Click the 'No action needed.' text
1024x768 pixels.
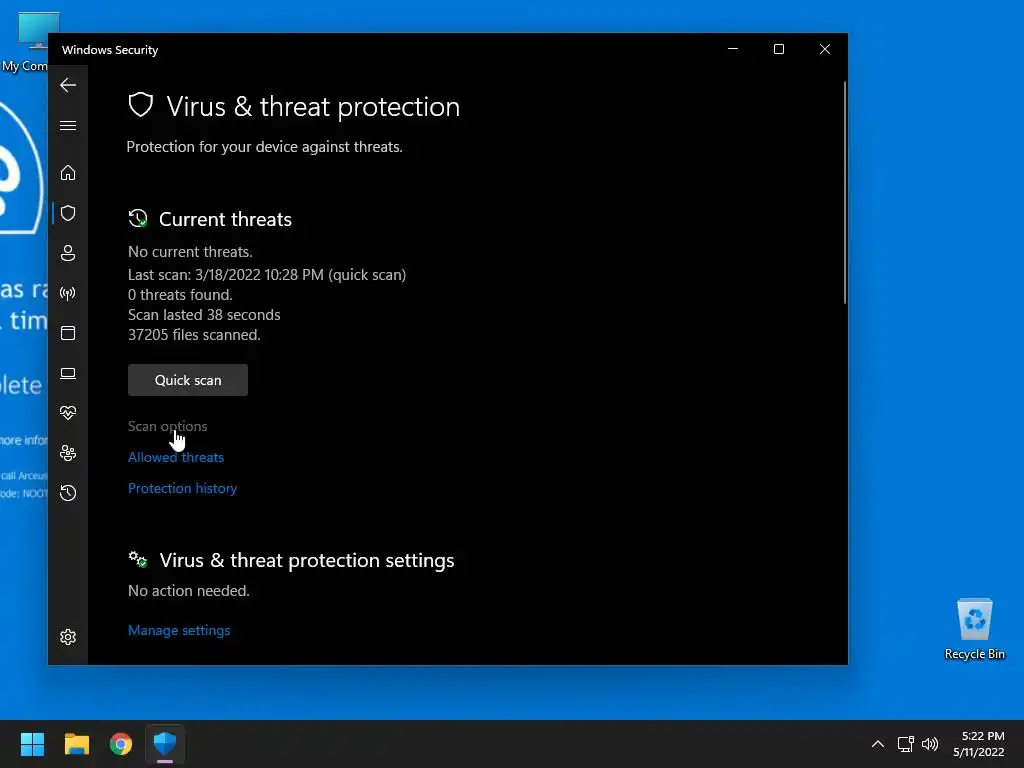[189, 591]
